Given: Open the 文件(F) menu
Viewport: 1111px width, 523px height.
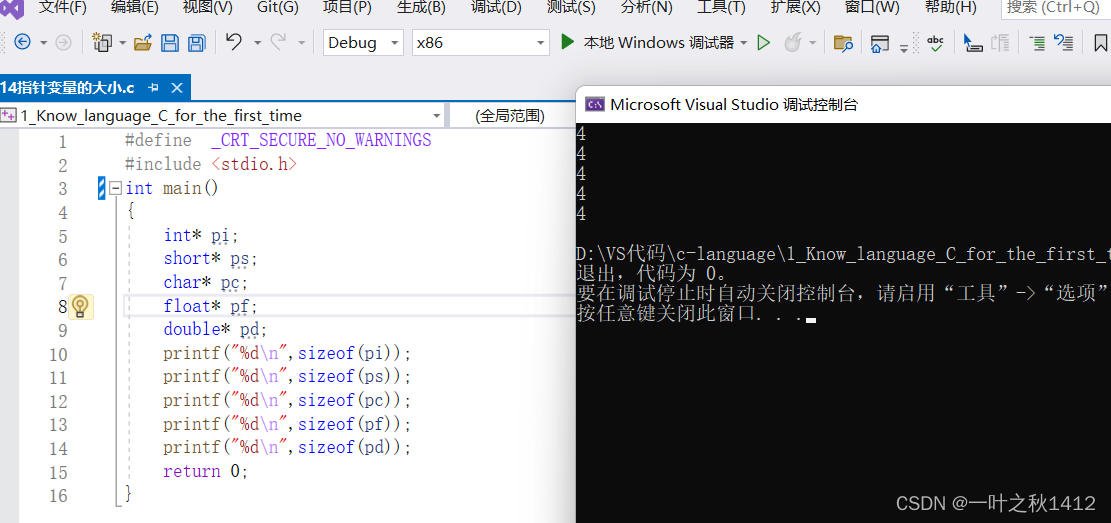Looking at the screenshot, I should click(62, 8).
